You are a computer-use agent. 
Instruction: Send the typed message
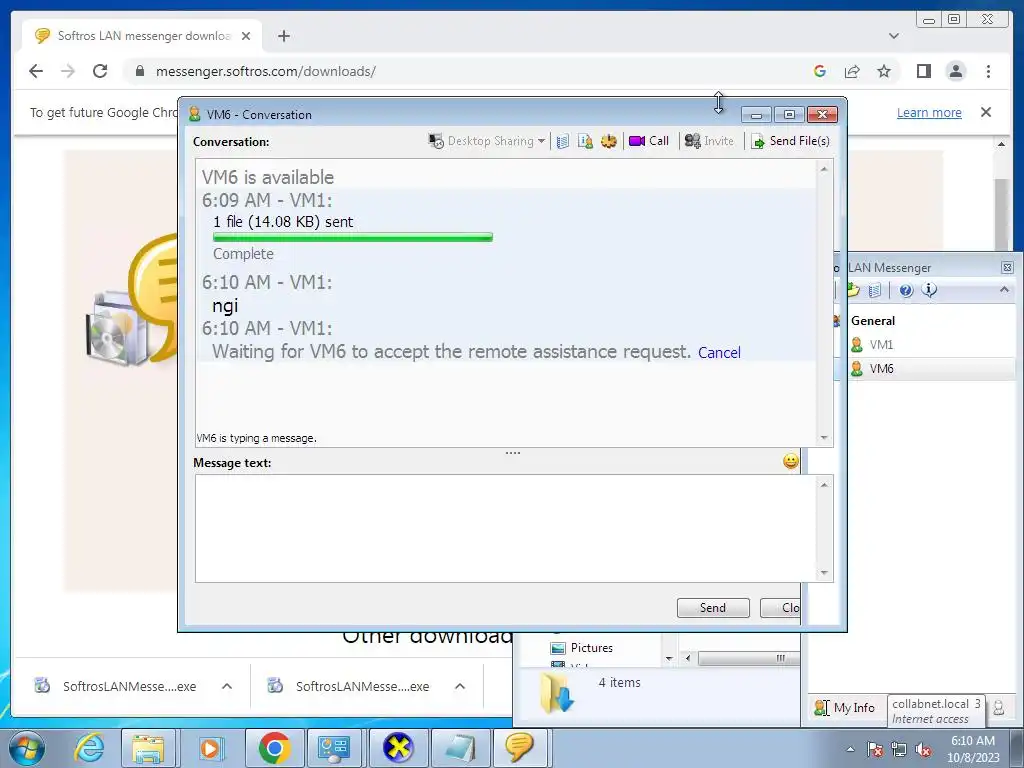tap(713, 608)
